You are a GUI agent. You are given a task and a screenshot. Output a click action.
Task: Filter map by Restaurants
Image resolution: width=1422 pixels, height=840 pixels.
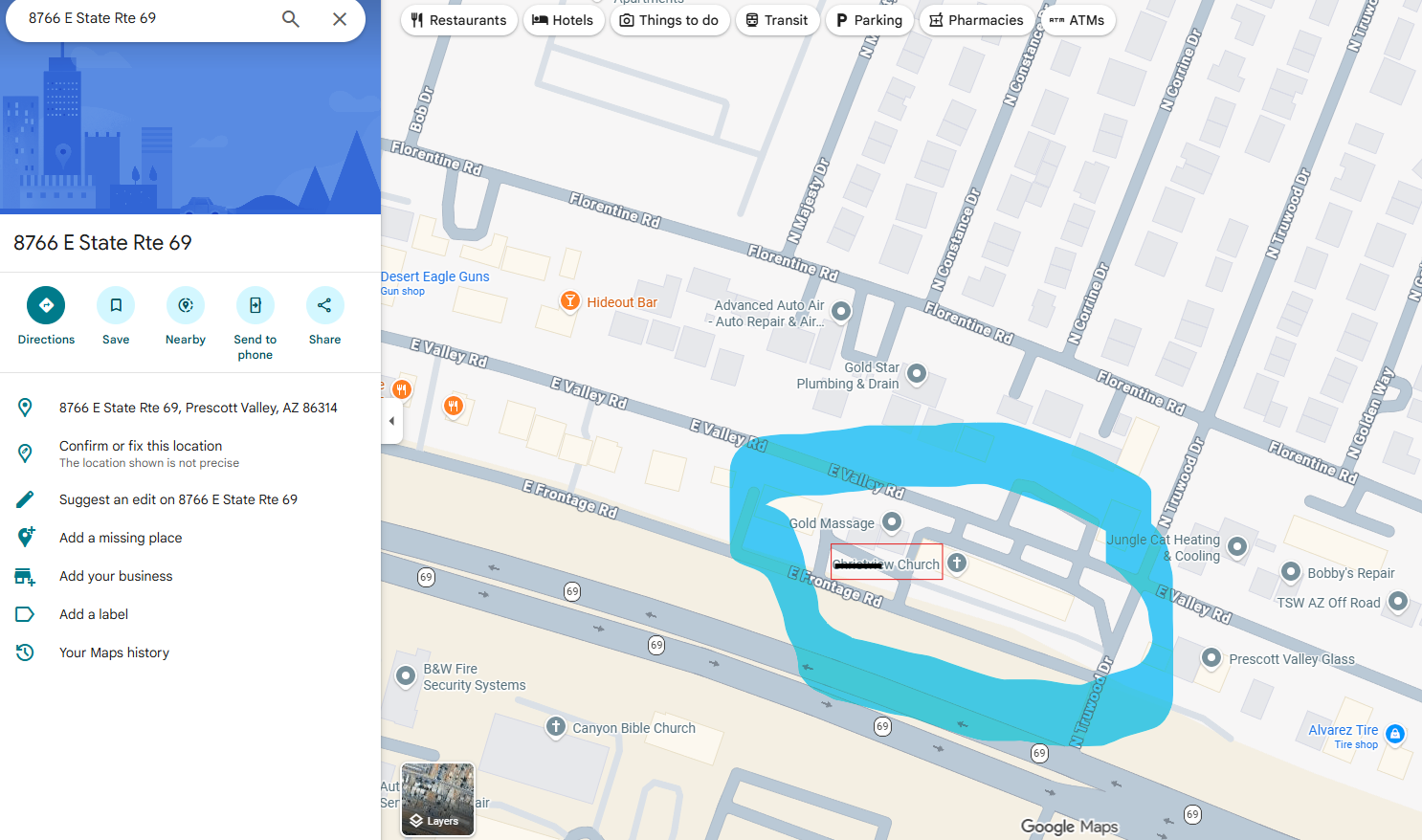pyautogui.click(x=459, y=20)
